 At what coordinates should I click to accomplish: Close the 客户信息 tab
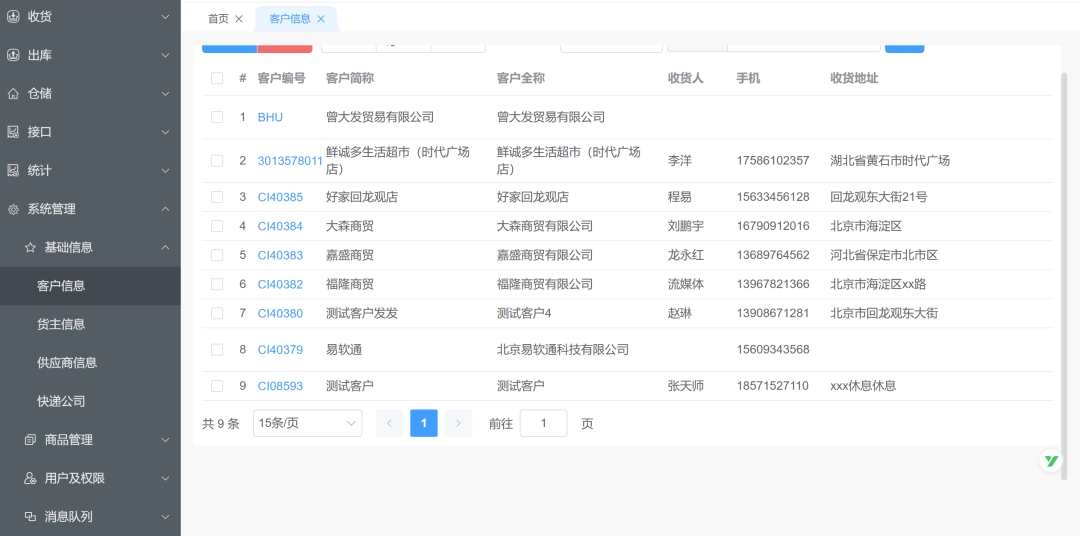(x=321, y=19)
